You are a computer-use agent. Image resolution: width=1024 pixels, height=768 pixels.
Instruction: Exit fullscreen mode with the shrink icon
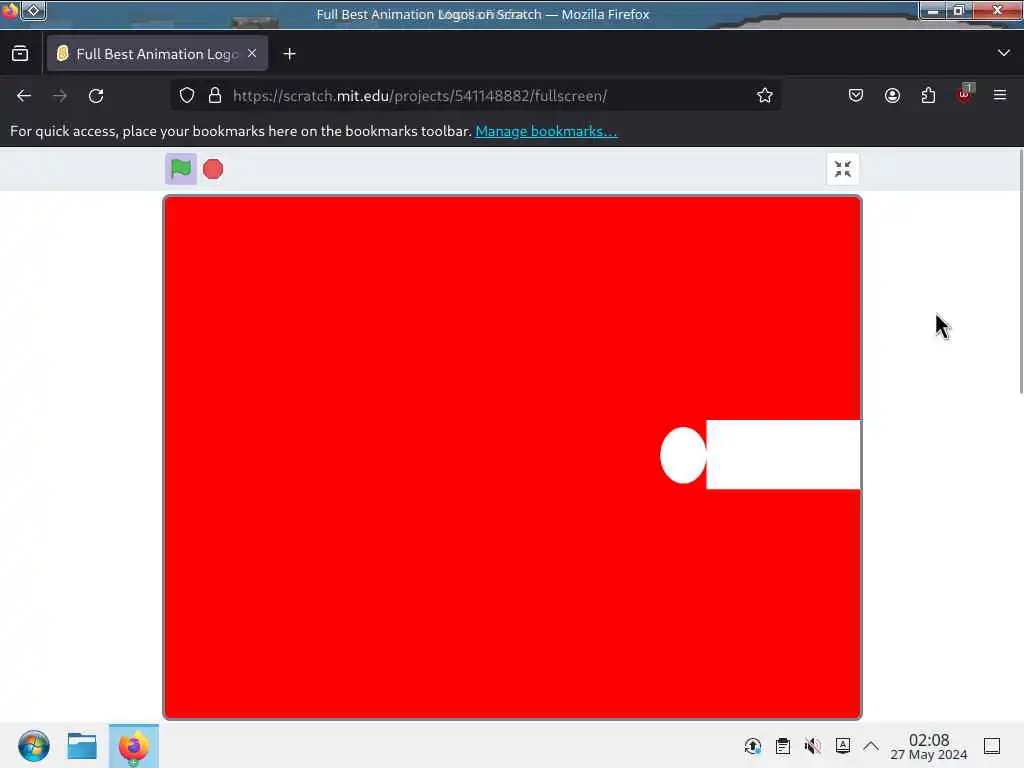click(x=842, y=169)
